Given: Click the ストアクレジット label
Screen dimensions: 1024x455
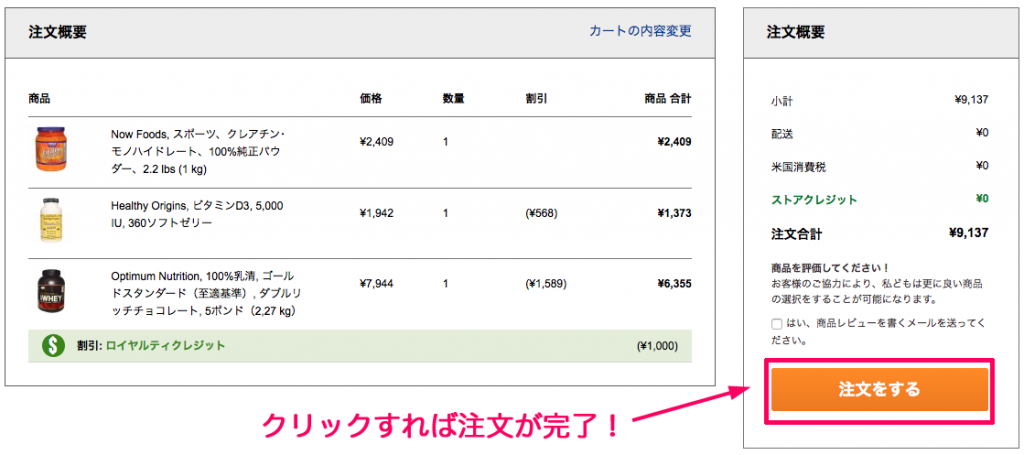Looking at the screenshot, I should [x=814, y=200].
